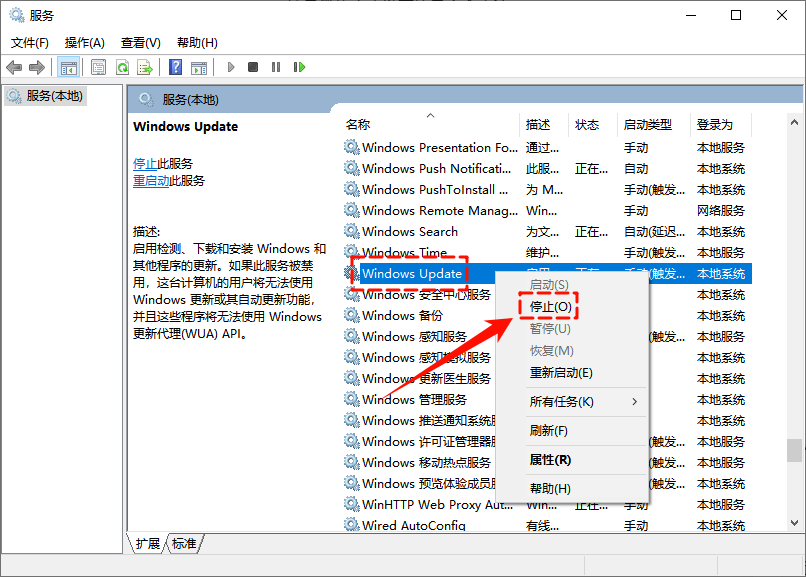The width and height of the screenshot is (806, 577).
Task: Click the Properties toolbar icon
Action: (100, 67)
